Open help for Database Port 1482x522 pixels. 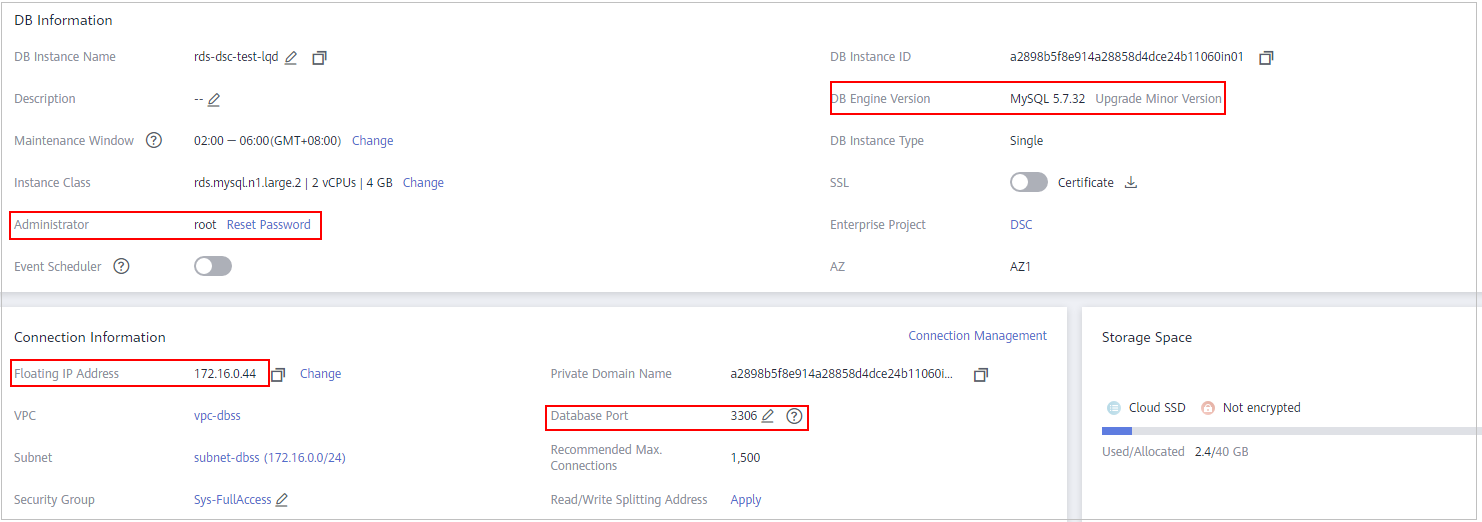click(794, 416)
